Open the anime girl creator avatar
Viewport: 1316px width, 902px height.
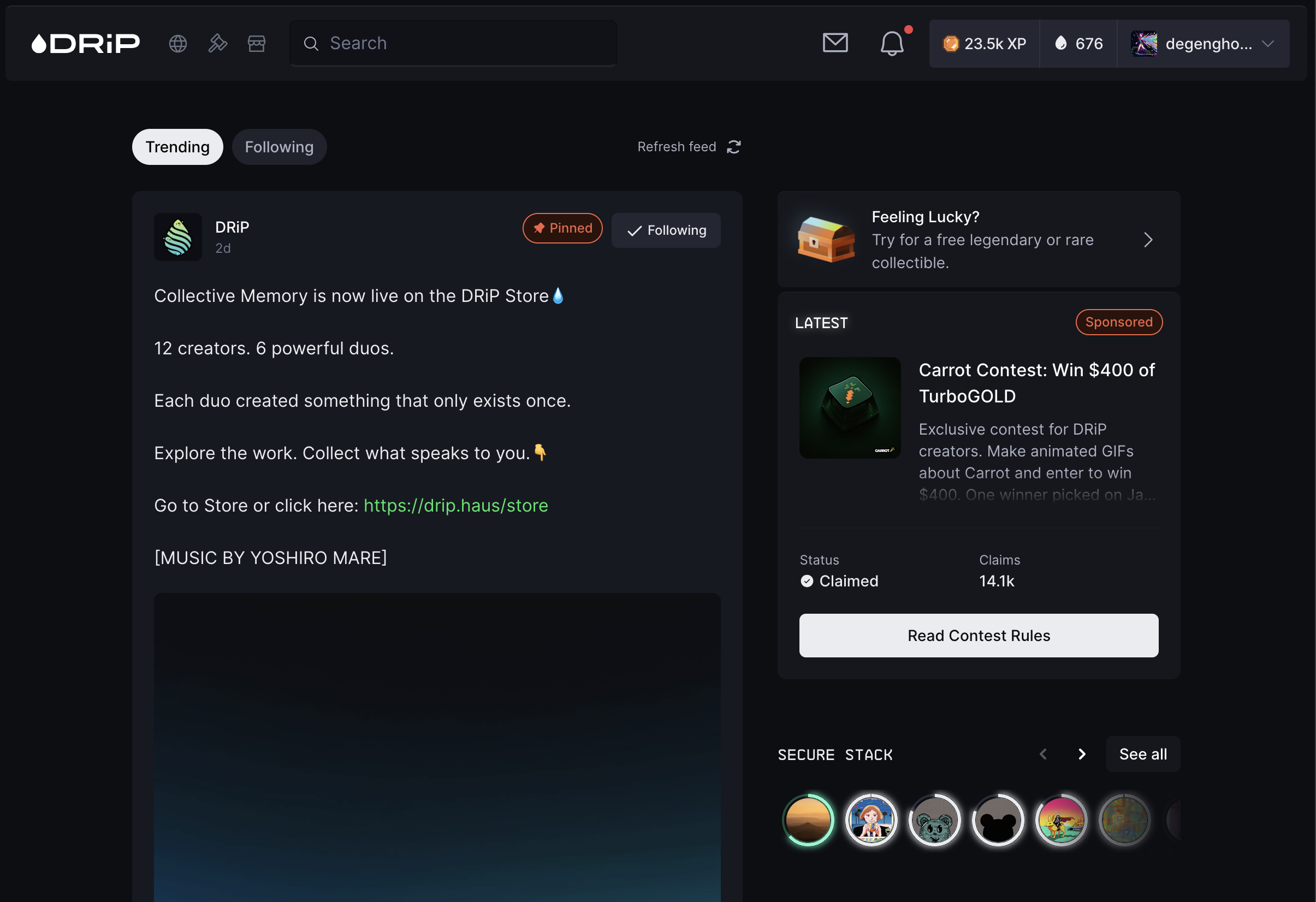click(872, 820)
